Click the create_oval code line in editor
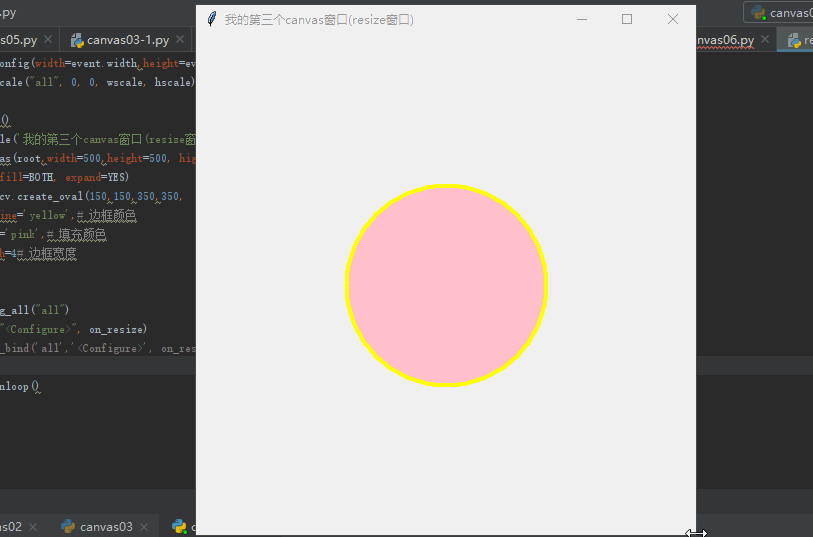This screenshot has height=537, width=813. click(x=91, y=196)
